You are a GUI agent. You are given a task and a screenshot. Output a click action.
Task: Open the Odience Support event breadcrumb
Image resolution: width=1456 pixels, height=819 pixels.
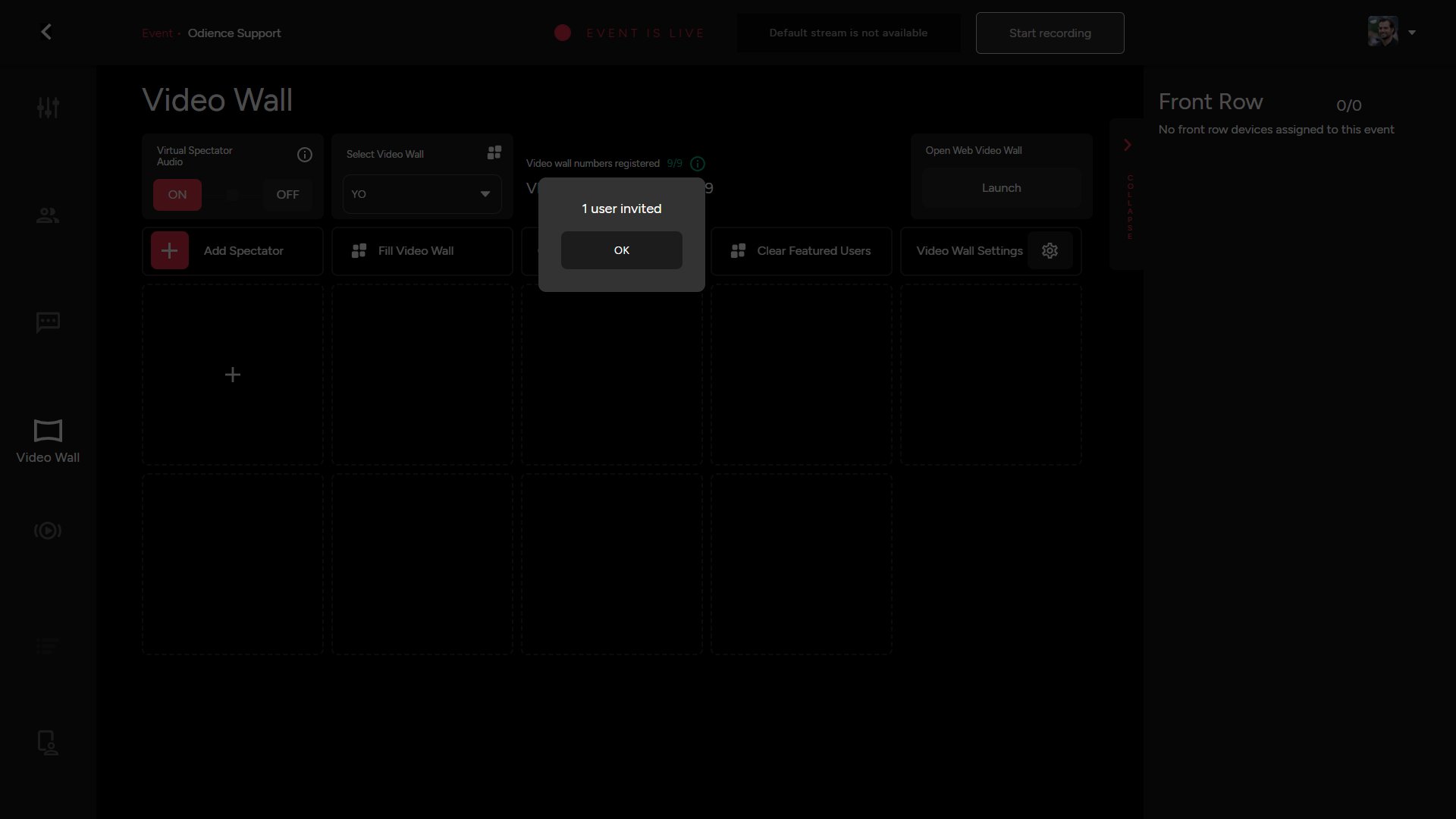(234, 33)
